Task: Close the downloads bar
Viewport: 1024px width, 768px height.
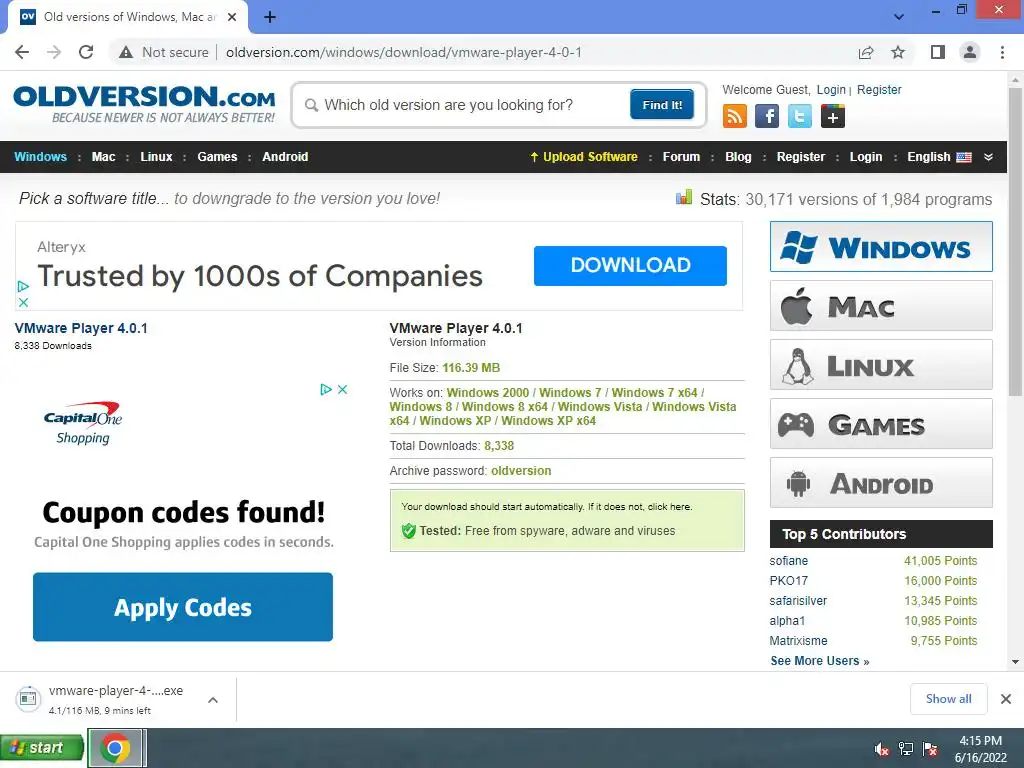Action: (1006, 699)
